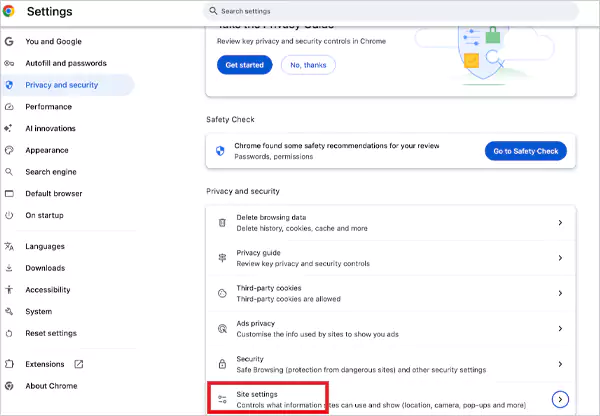Click the download arrow icon beside Downloads
The height and width of the screenshot is (416, 600).
(x=9, y=268)
